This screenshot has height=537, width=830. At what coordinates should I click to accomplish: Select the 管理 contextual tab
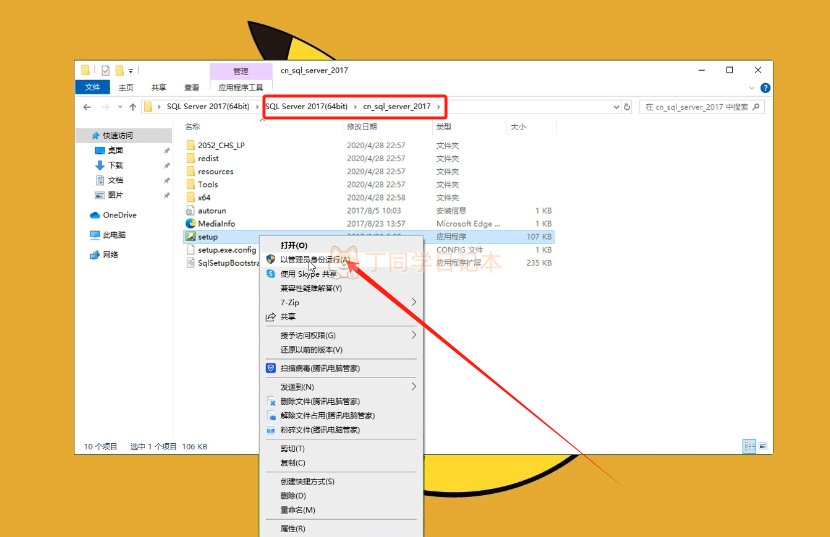(x=241, y=71)
